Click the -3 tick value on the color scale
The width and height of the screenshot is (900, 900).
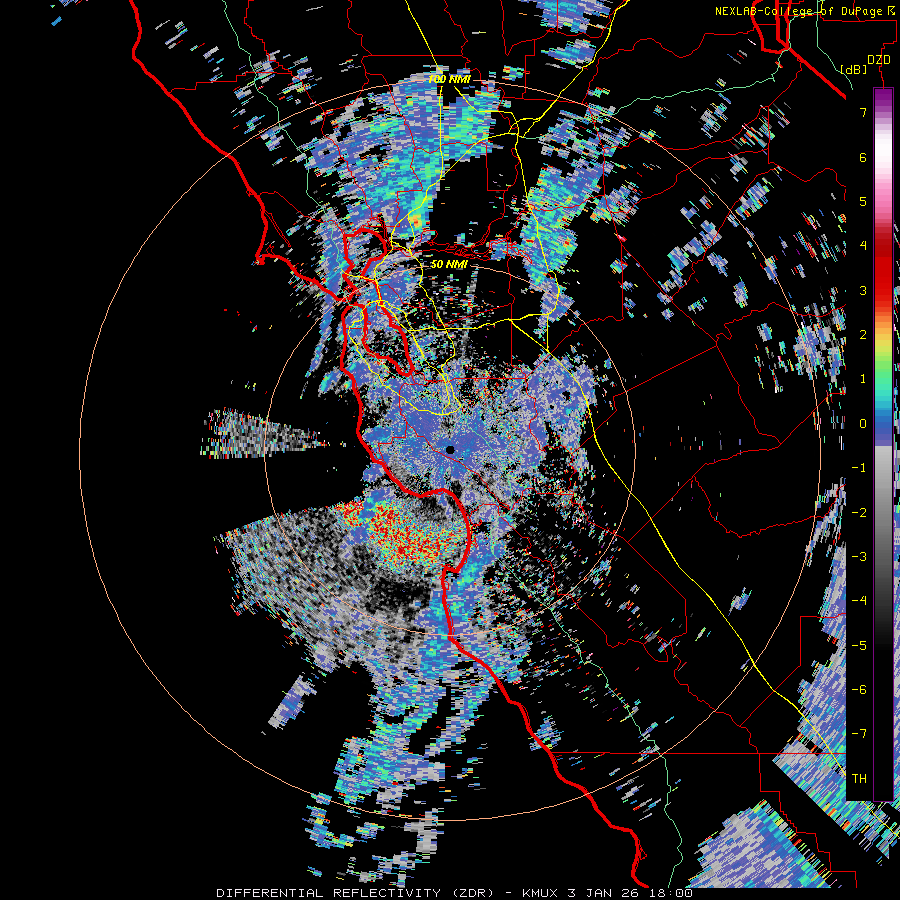point(859,556)
